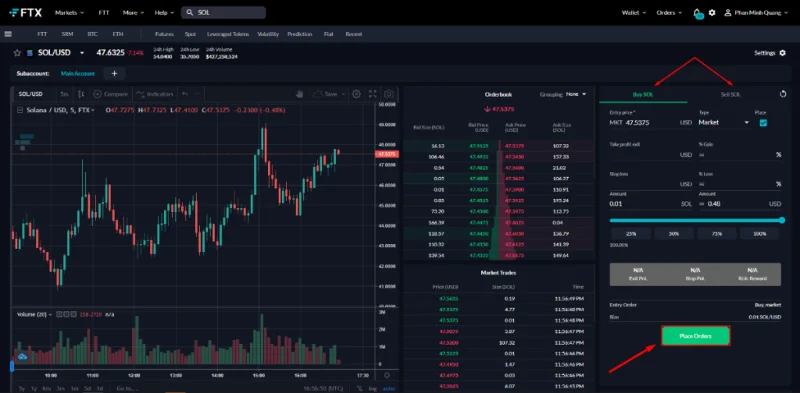Screen dimensions: 800x393
Task: Click the Stop loss USD input field
Action: [651, 183]
